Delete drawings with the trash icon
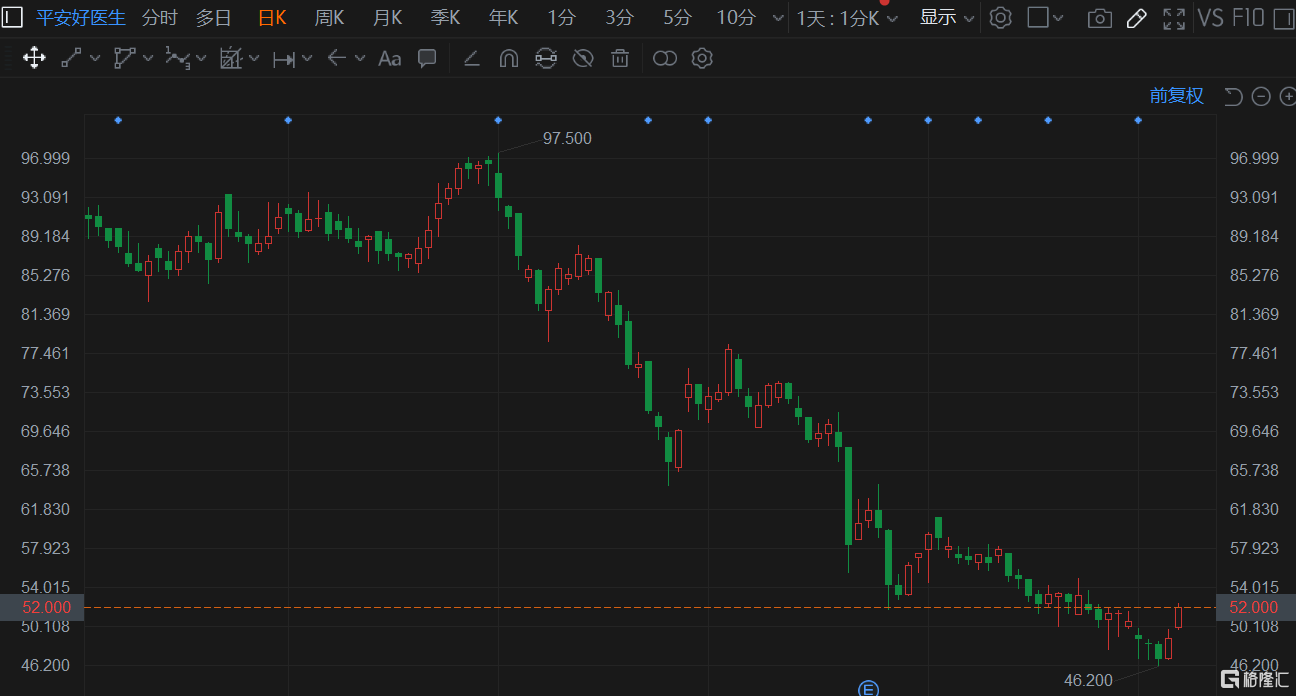Screen dimensions: 1296x696 [x=620, y=59]
